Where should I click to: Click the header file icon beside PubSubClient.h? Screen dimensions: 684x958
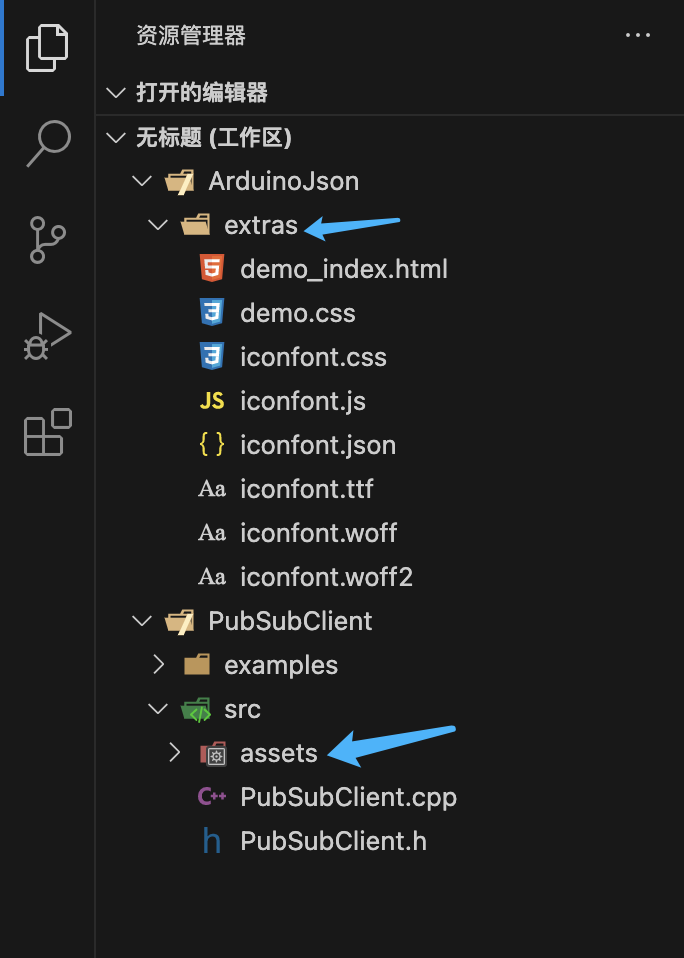coord(212,841)
